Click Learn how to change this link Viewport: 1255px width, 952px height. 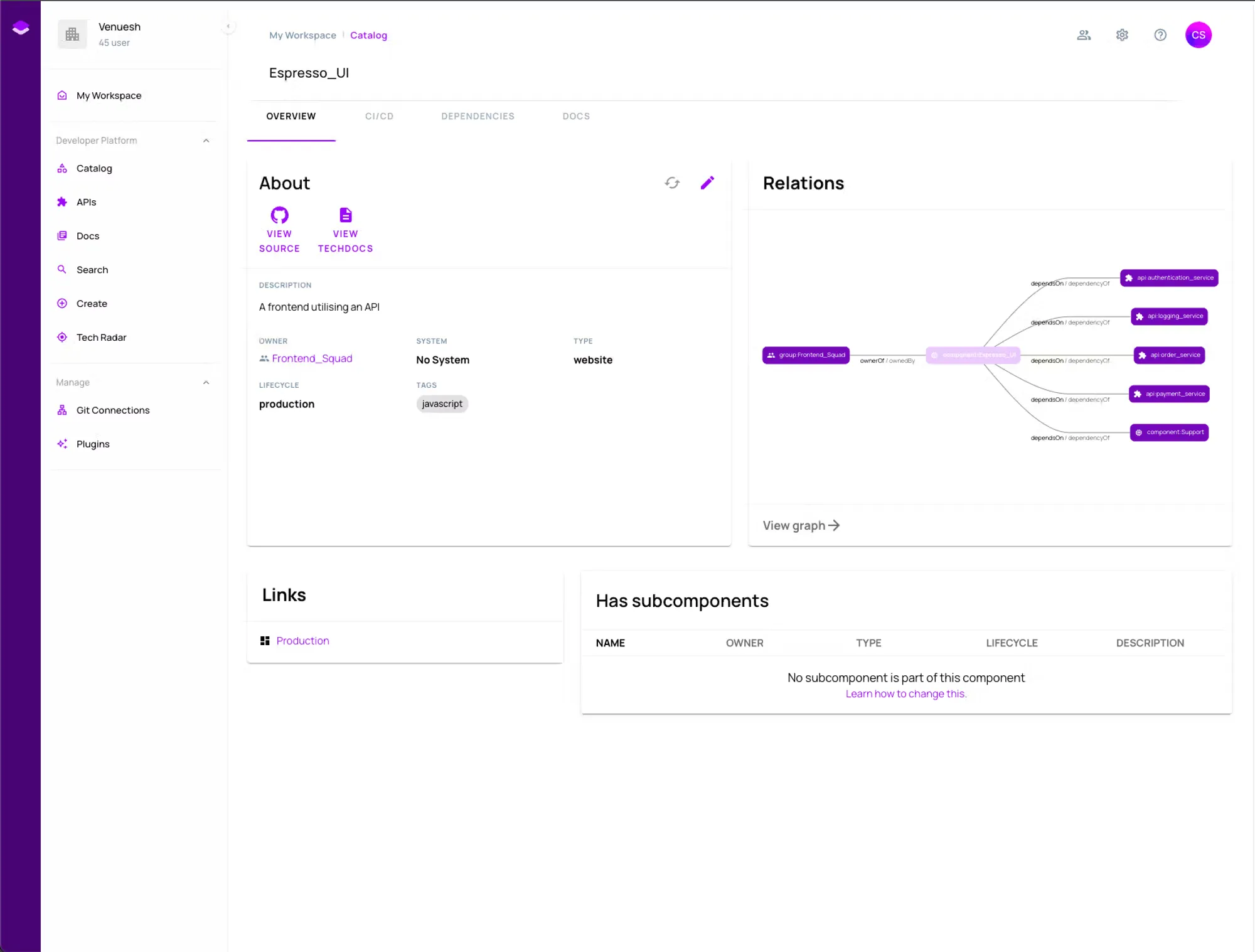906,694
